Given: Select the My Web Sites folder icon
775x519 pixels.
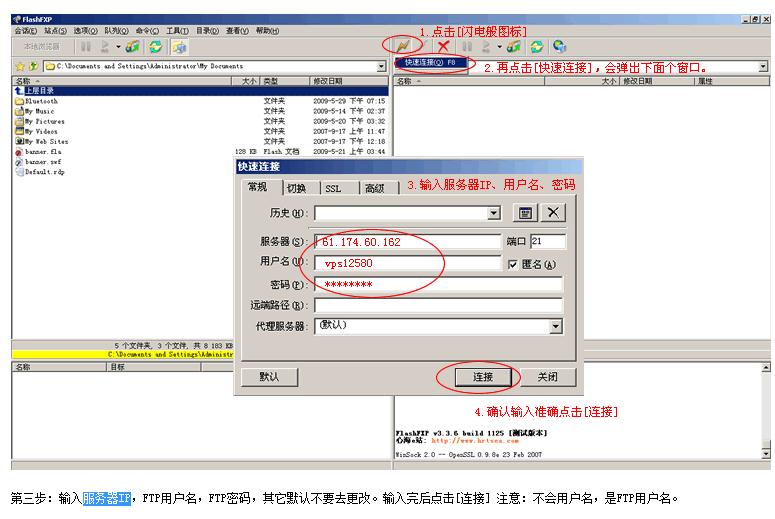Looking at the screenshot, I should tap(19, 141).
